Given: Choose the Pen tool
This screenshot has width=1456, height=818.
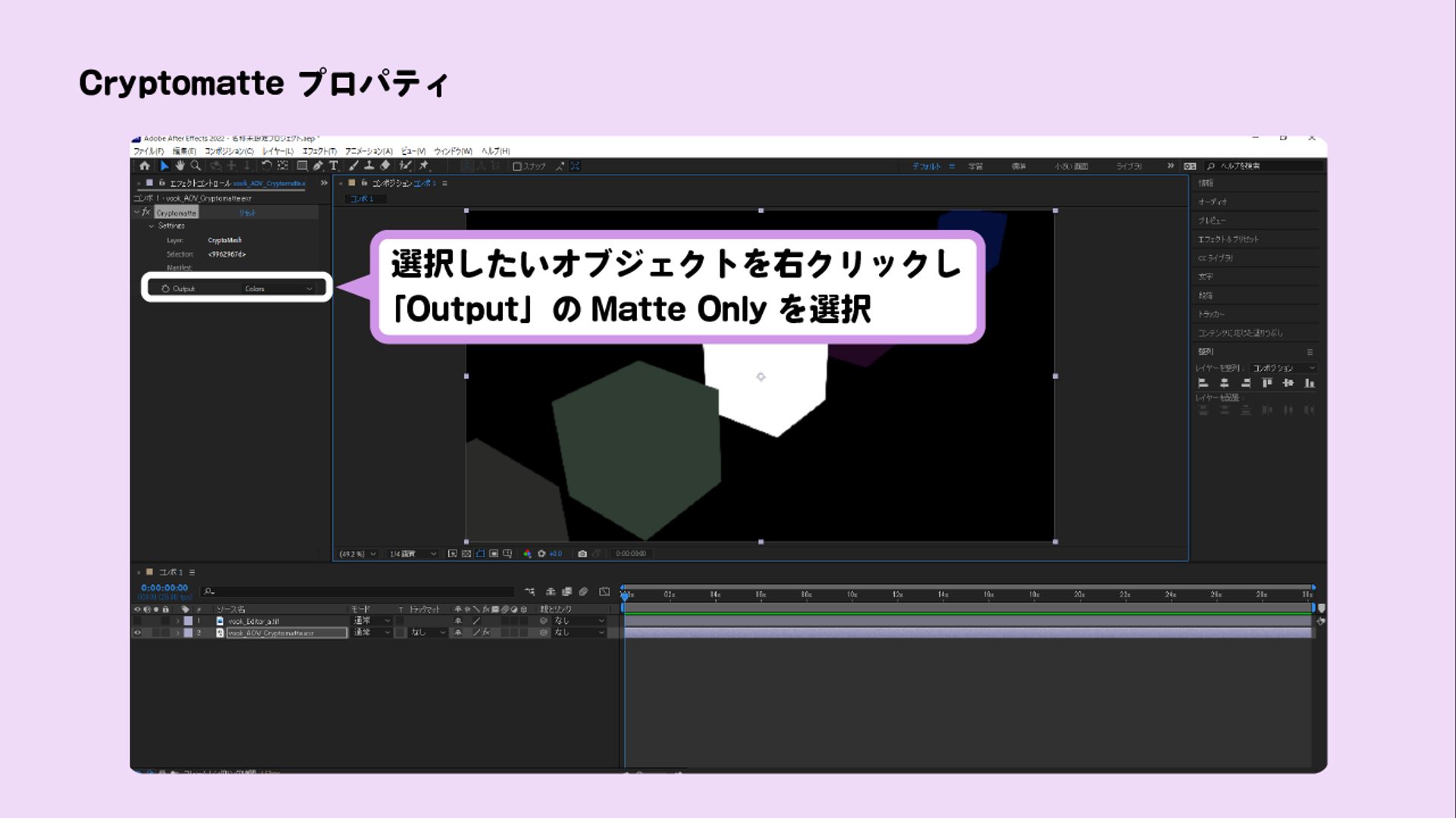Looking at the screenshot, I should 318,167.
